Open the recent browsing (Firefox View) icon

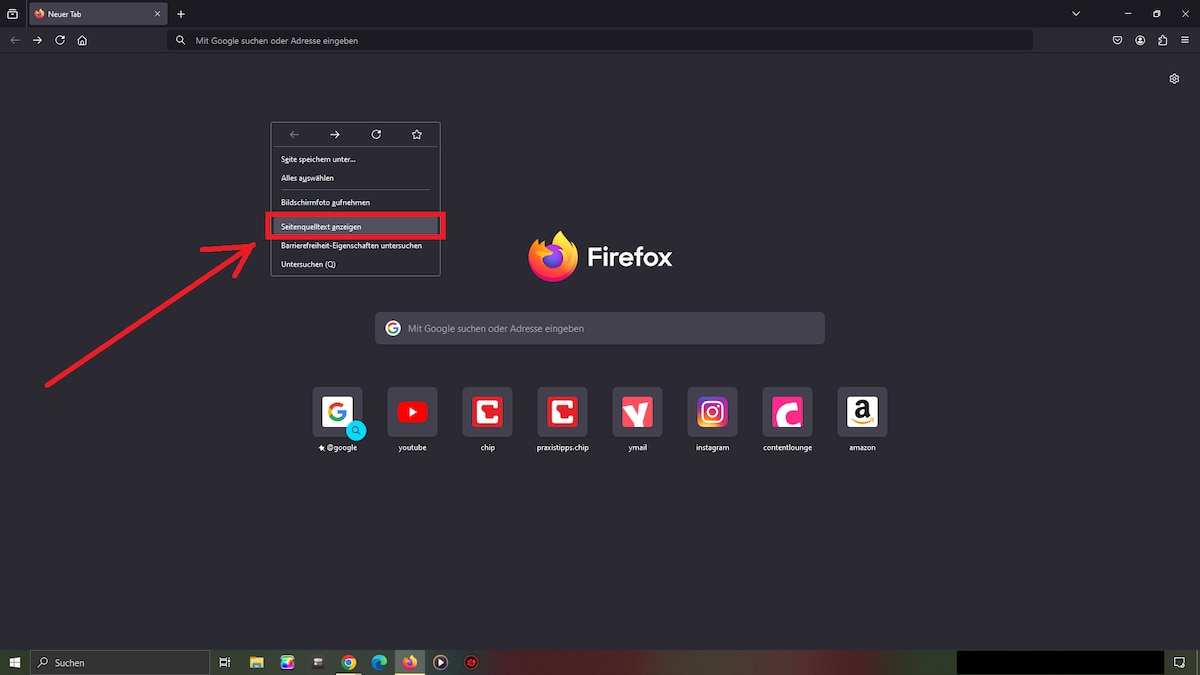click(13, 14)
